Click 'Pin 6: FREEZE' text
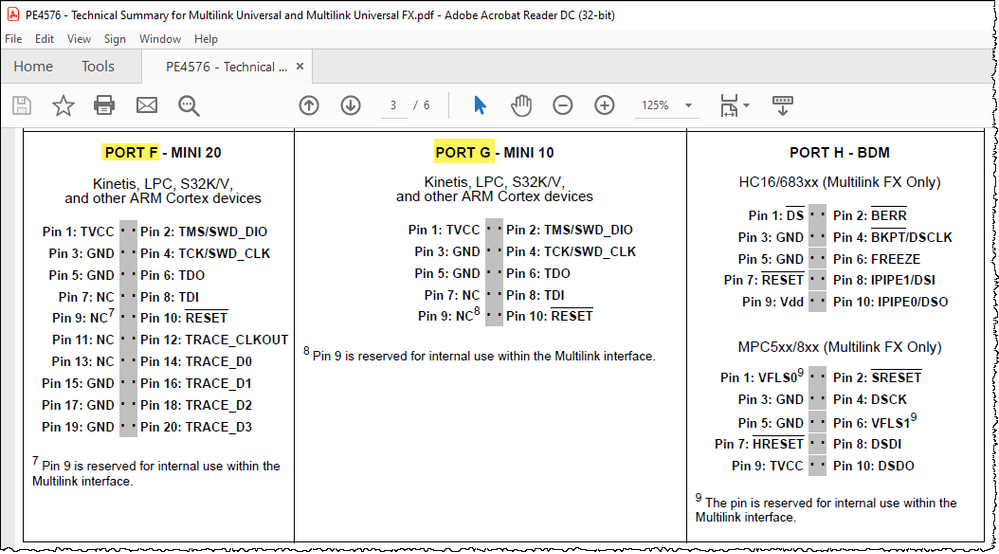The height and width of the screenshot is (554, 999). click(877, 259)
